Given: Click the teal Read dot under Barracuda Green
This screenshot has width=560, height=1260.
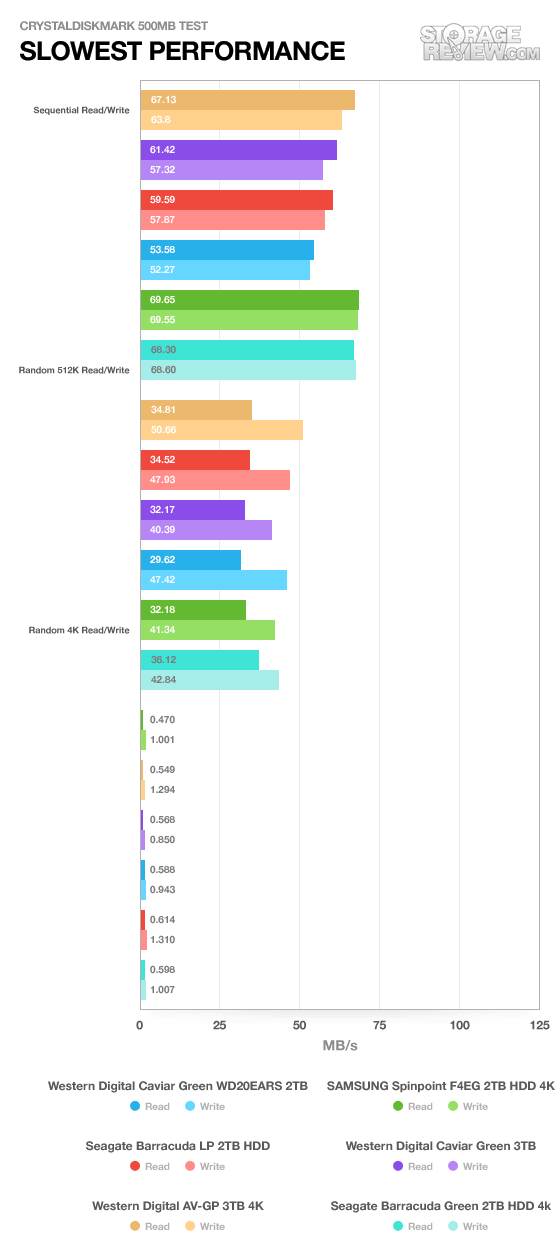Looking at the screenshot, I should click(399, 1226).
